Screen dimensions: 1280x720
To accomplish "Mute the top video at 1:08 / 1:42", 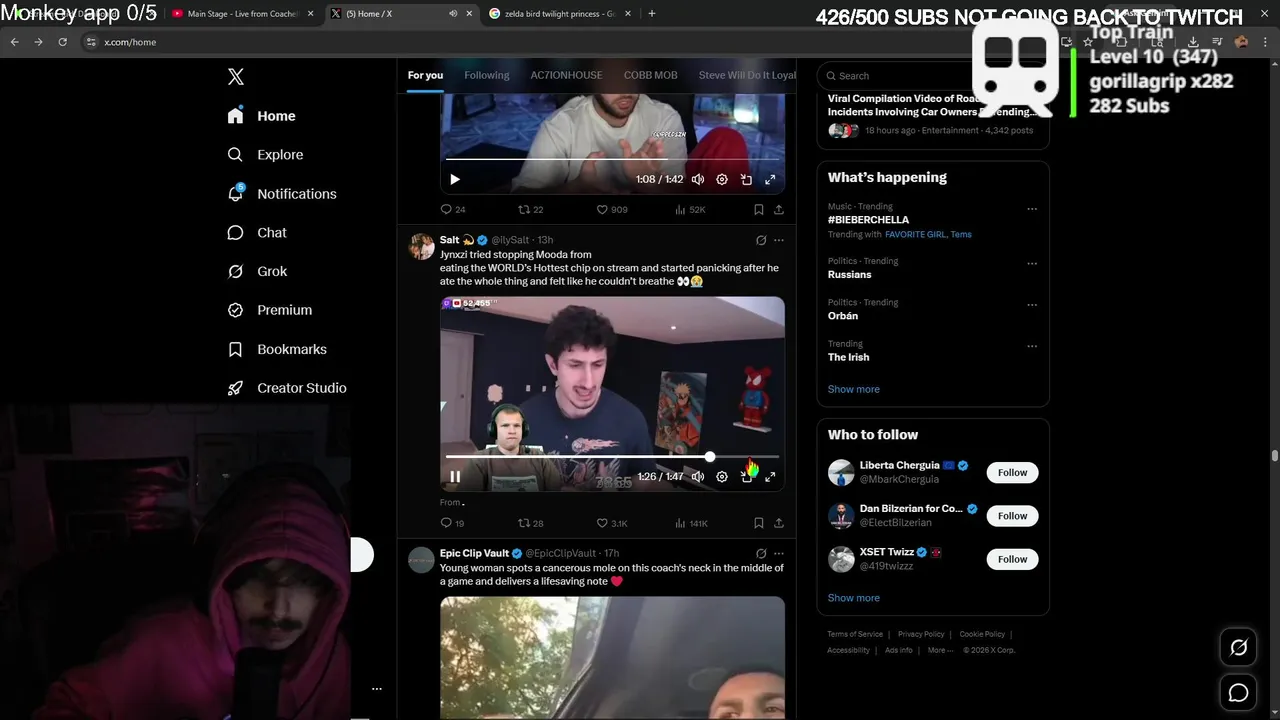I will pyautogui.click(x=698, y=180).
